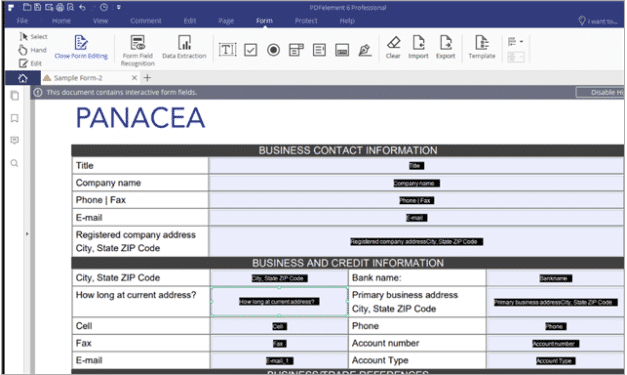This screenshot has height=375, width=627.
Task: Open the Comment ribbon tab
Action: click(146, 21)
